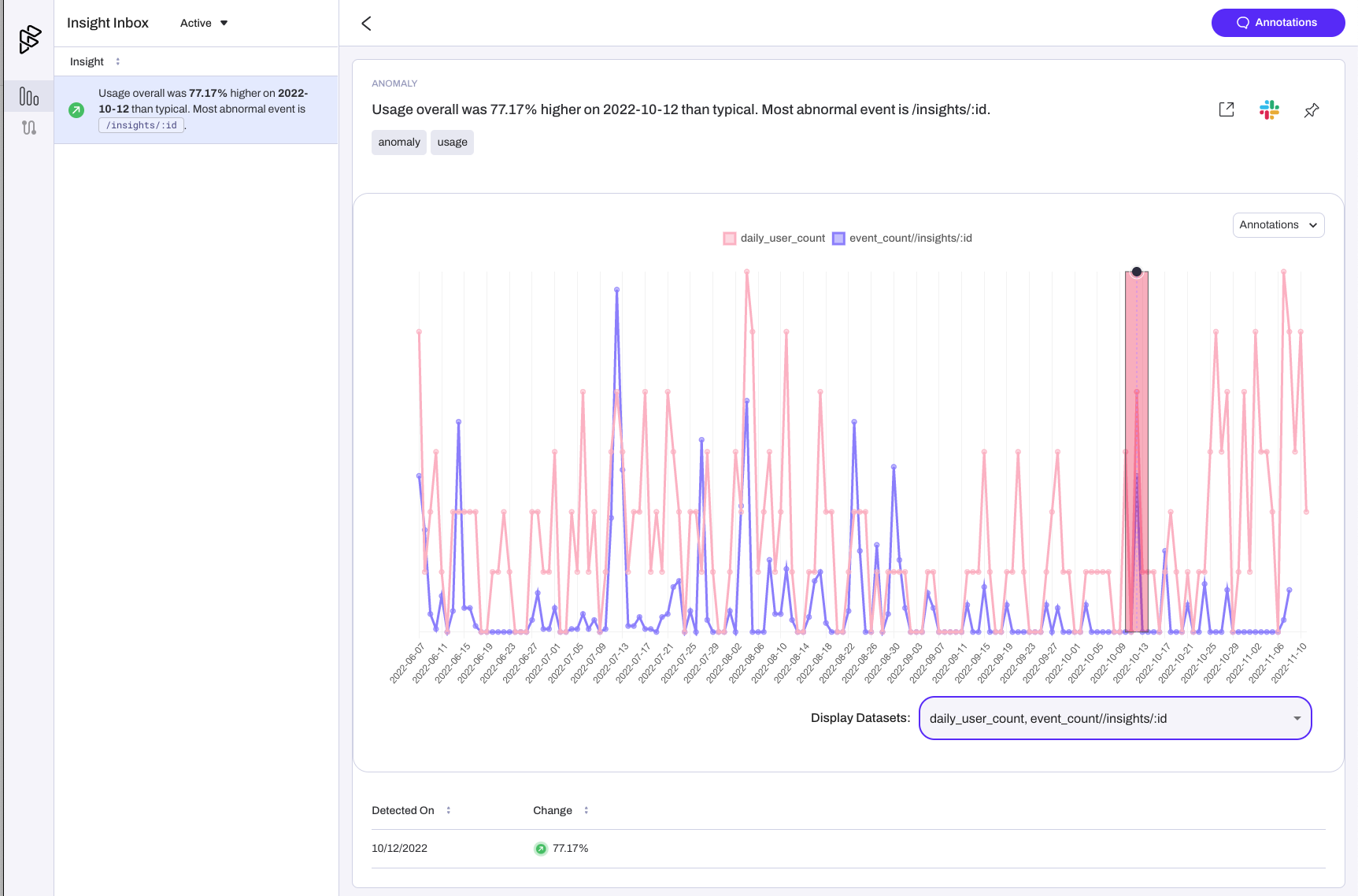This screenshot has width=1358, height=896.
Task: Toggle daily_user_count legend swatch
Action: tap(730, 239)
